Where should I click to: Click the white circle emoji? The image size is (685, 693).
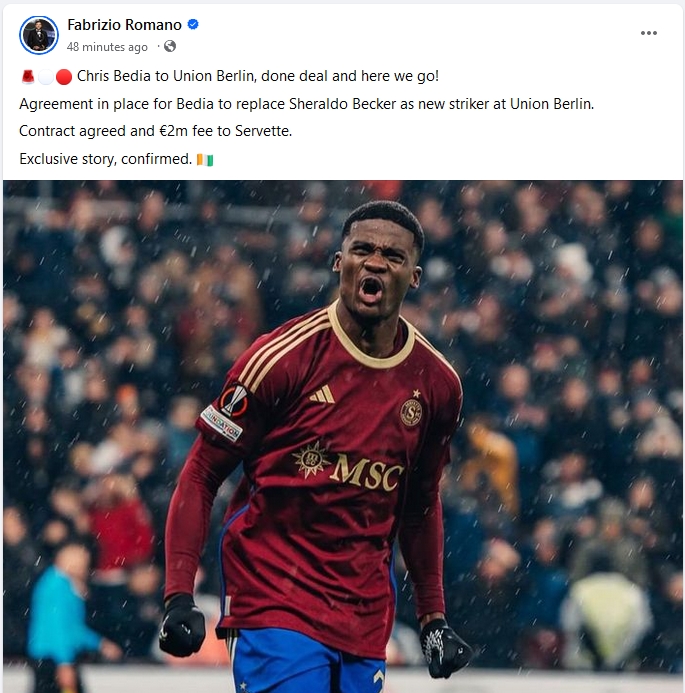[46, 77]
